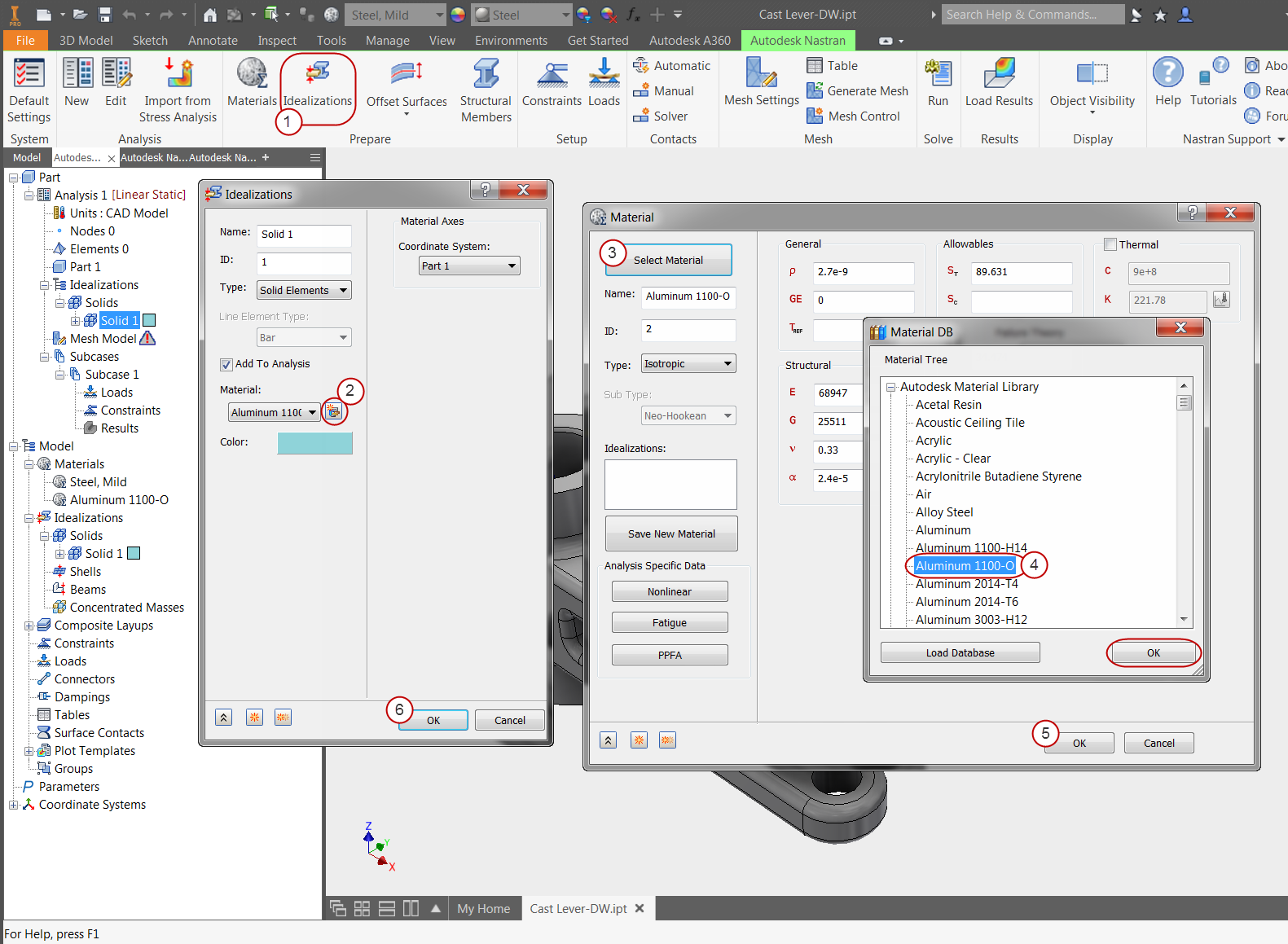Open the Material dropdown in Idealizations dialog
The width and height of the screenshot is (1288, 944).
point(274,412)
